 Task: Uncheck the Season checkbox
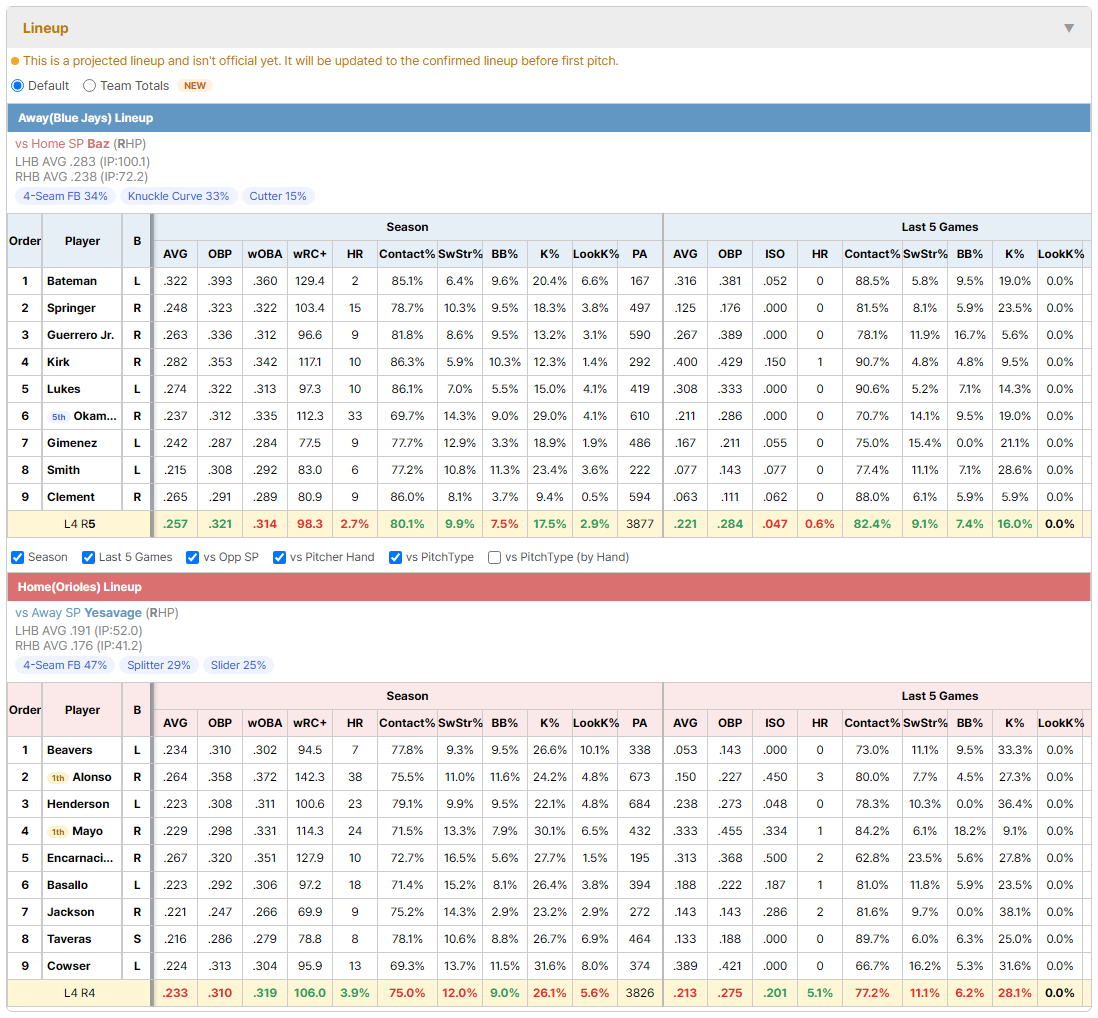pos(18,557)
